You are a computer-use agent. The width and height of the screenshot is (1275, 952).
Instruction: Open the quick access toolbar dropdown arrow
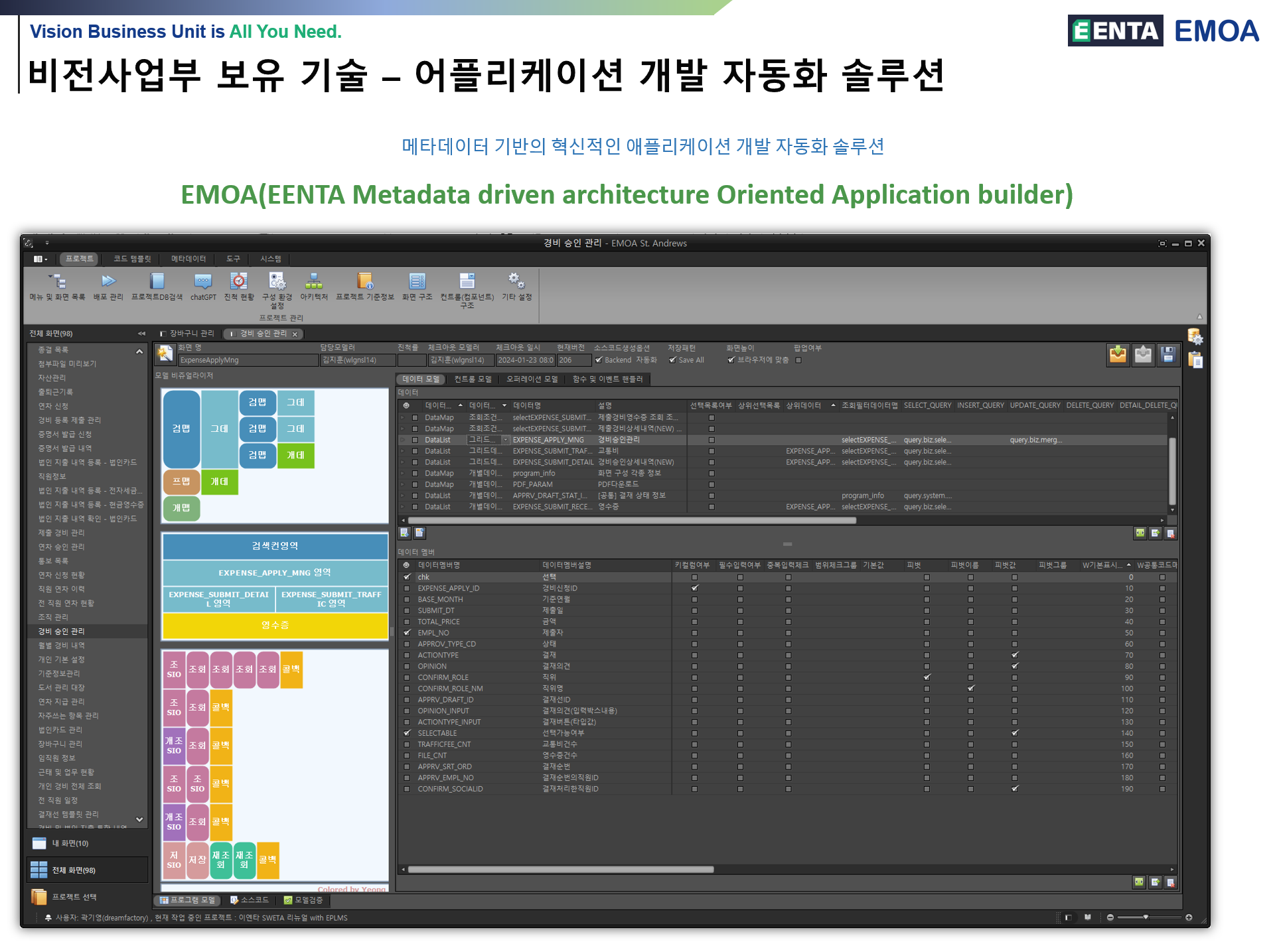coord(47,243)
